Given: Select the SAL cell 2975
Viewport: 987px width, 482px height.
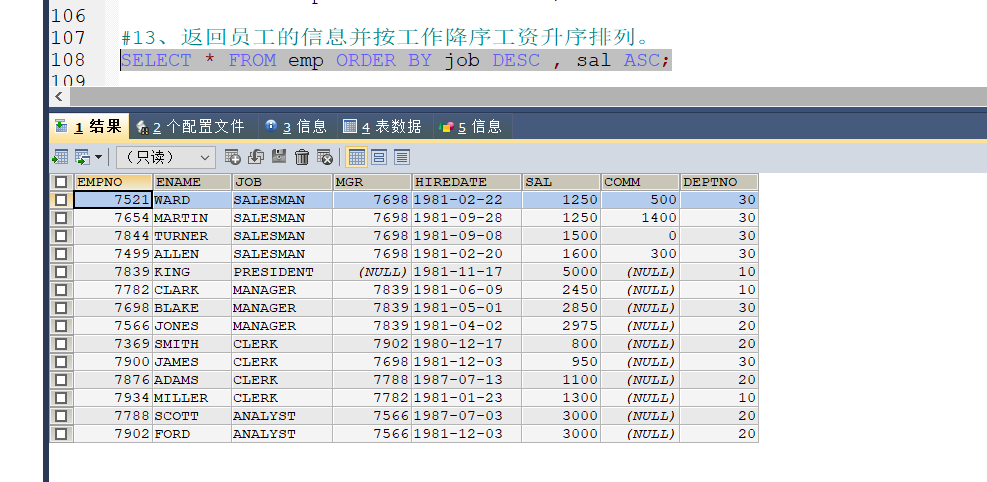Looking at the screenshot, I should (x=561, y=326).
